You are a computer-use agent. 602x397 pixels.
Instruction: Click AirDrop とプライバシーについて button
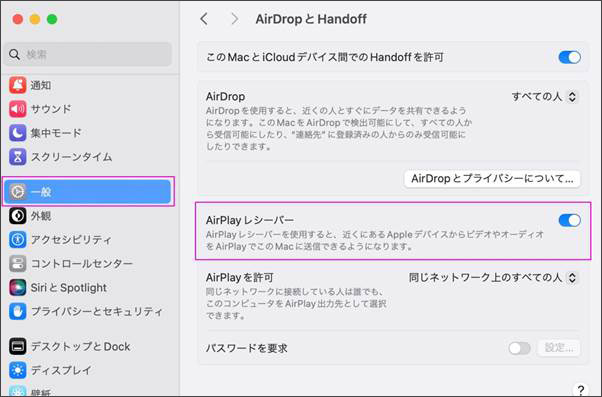pyautogui.click(x=492, y=179)
